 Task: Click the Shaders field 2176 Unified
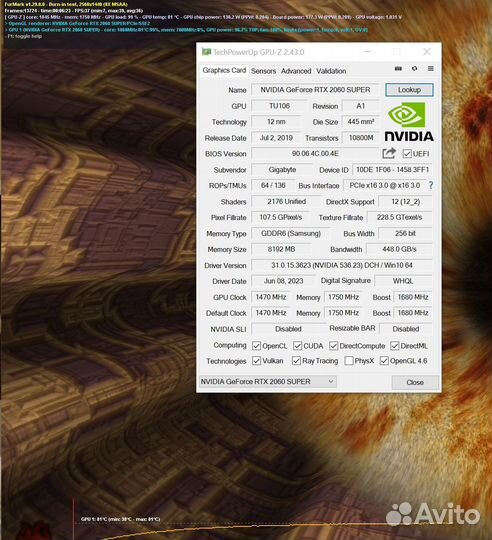tap(286, 201)
